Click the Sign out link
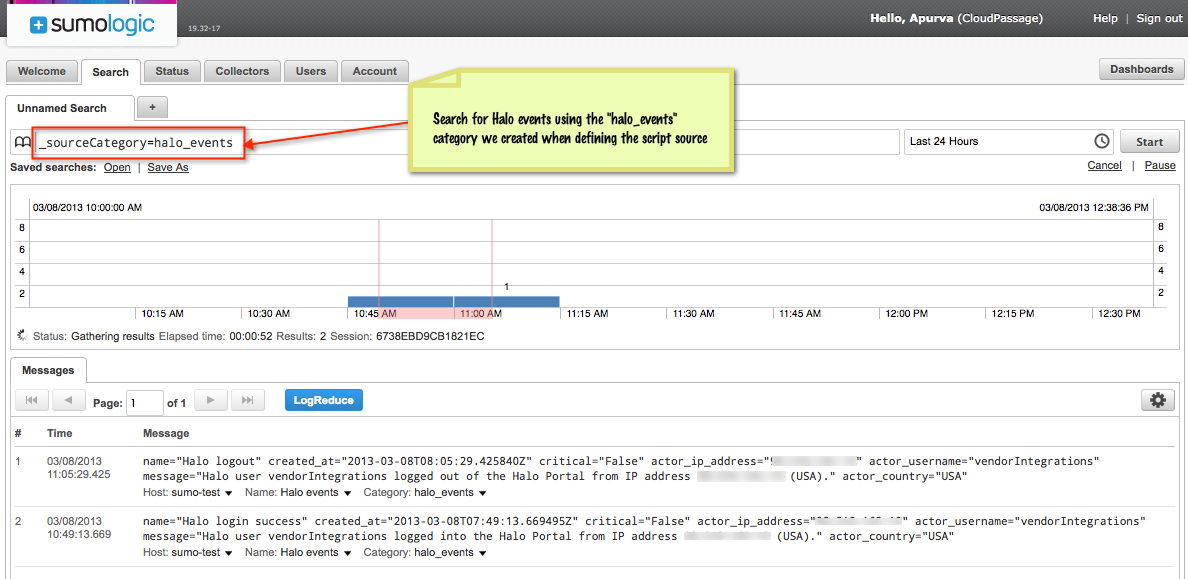This screenshot has height=579, width=1188. [x=1159, y=18]
